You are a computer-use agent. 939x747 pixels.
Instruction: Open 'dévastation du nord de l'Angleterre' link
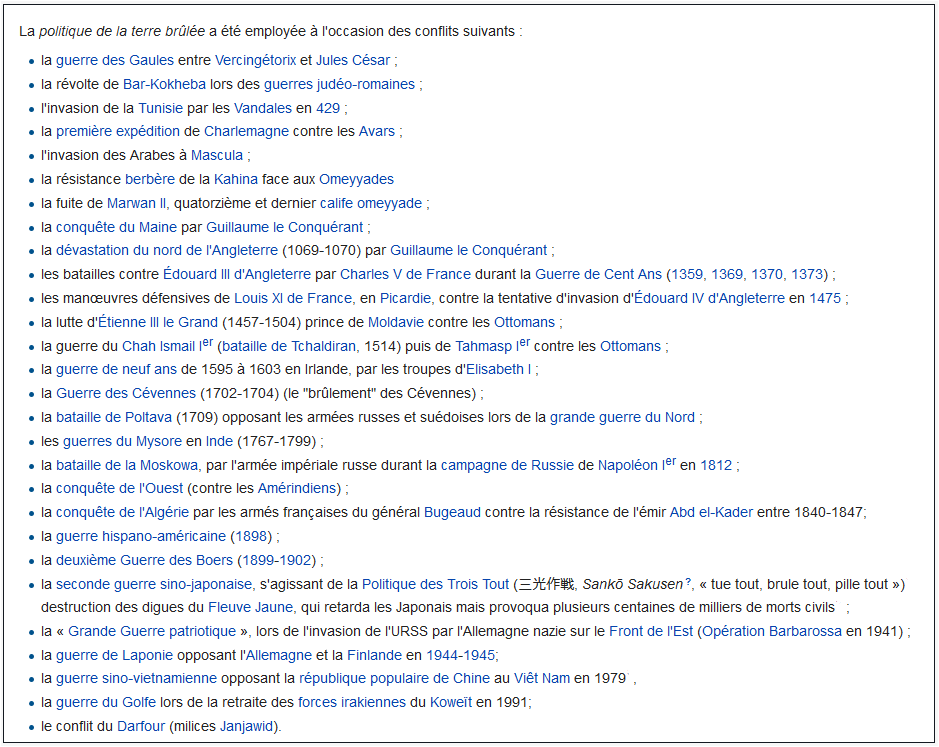pos(167,250)
